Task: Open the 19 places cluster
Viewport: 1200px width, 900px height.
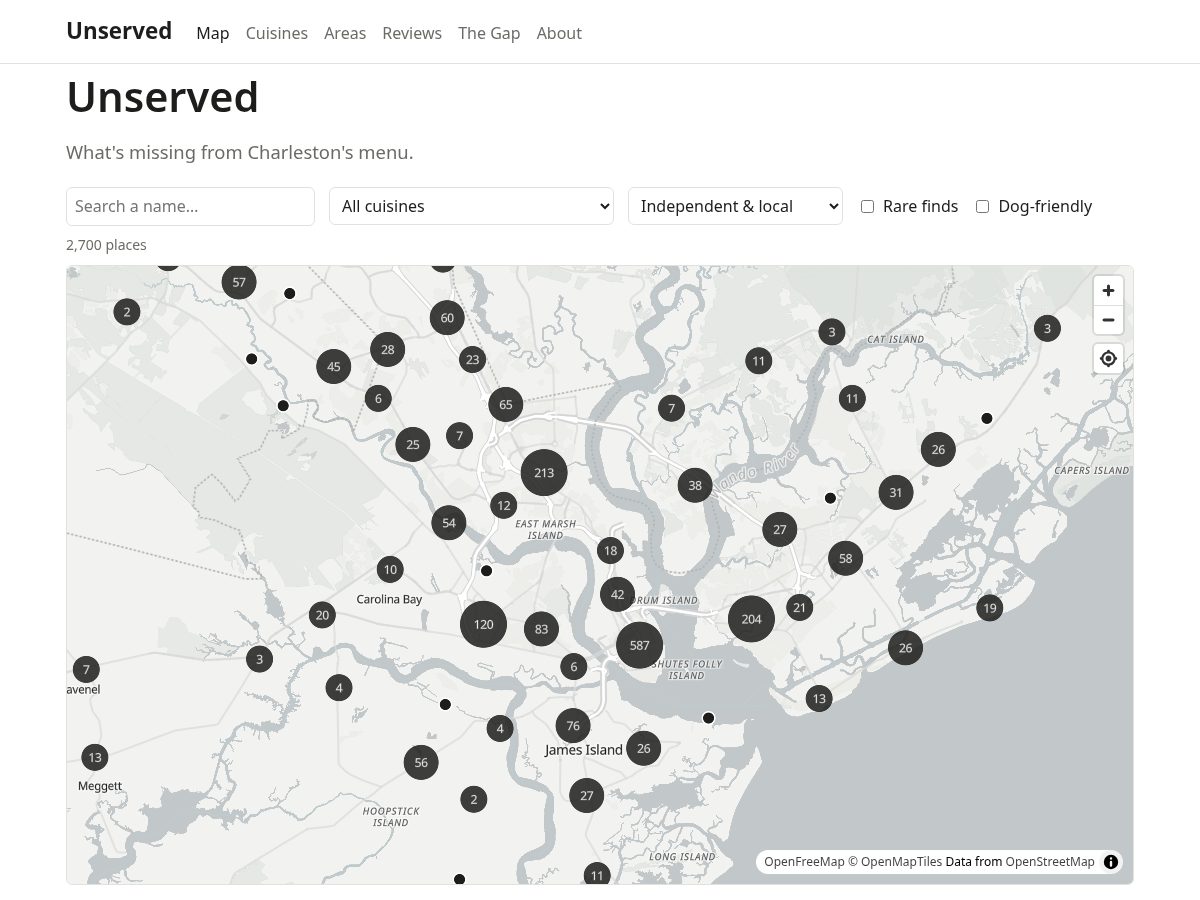Action: 990,608
